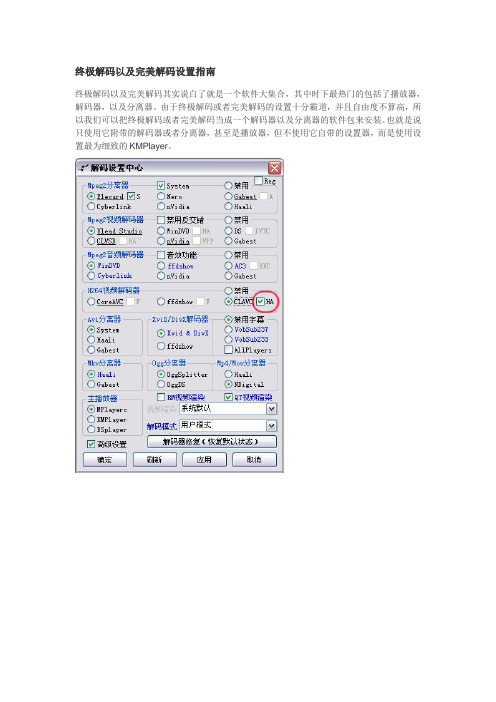This screenshot has width=496, height=702.
Task: Select System in Avi分离器 group
Action: tap(91, 330)
